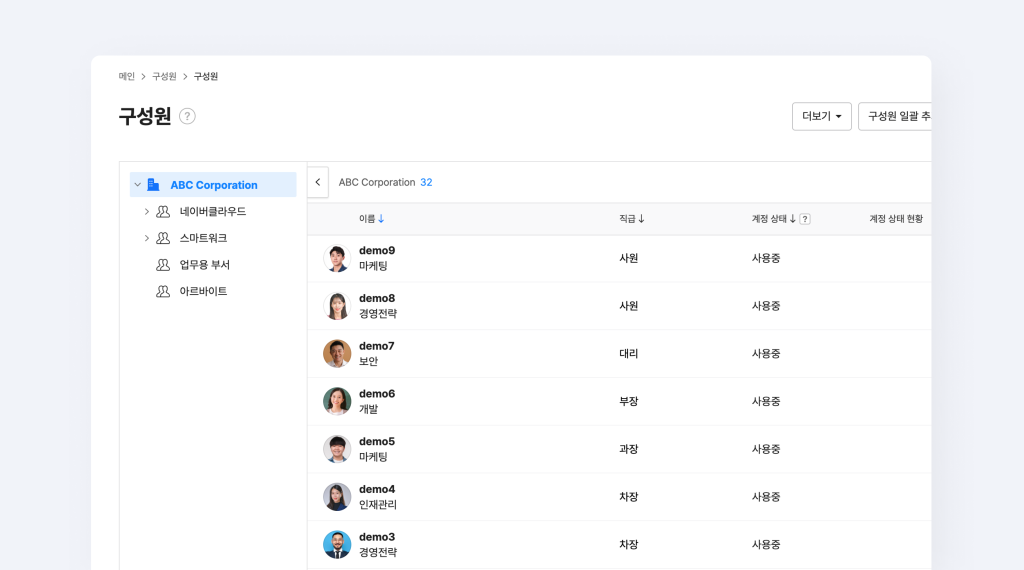Select 아르바이트 in the department tree
Image resolution: width=1024 pixels, height=570 pixels.
[203, 291]
